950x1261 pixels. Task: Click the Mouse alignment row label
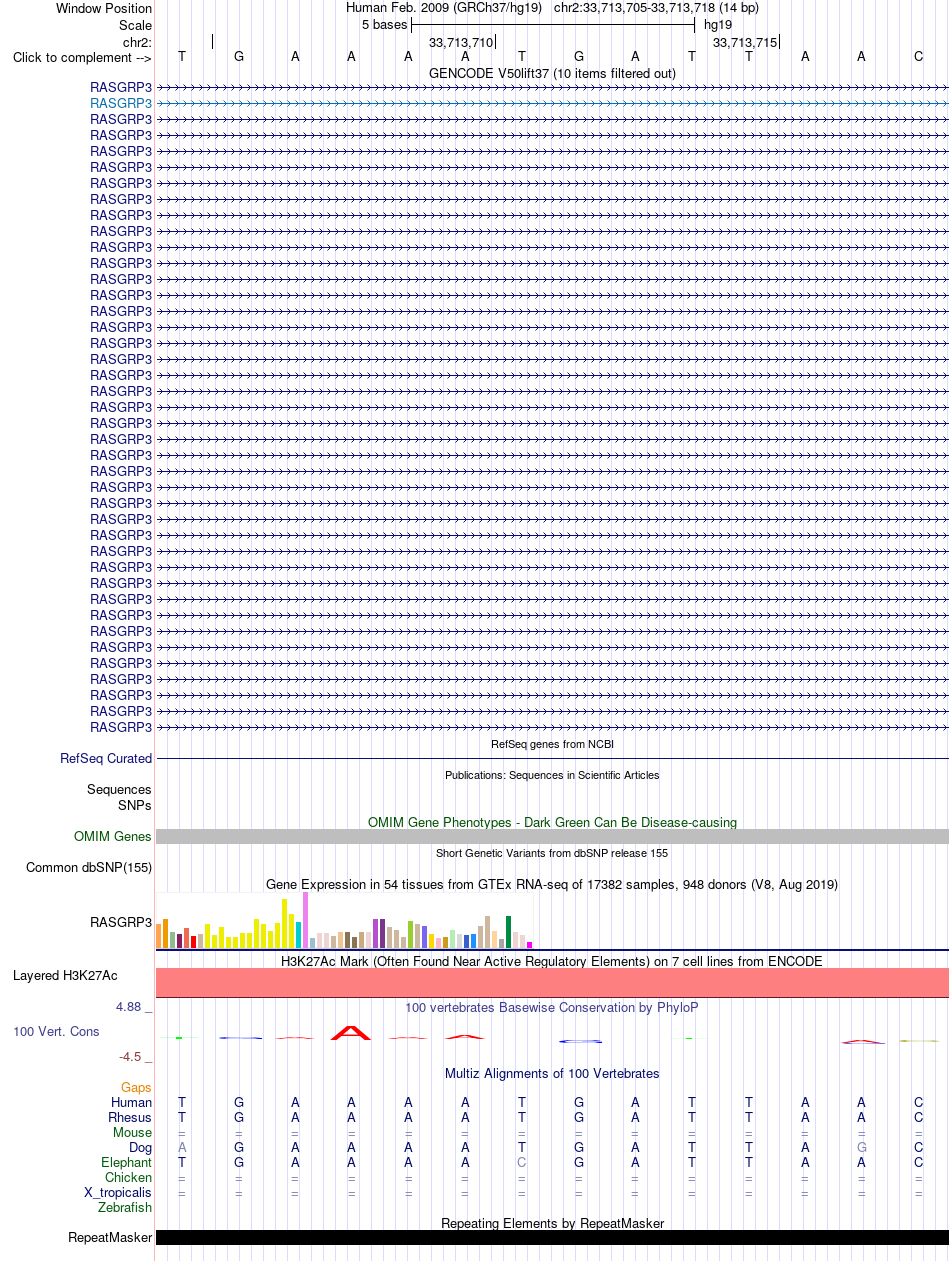coord(133,1132)
